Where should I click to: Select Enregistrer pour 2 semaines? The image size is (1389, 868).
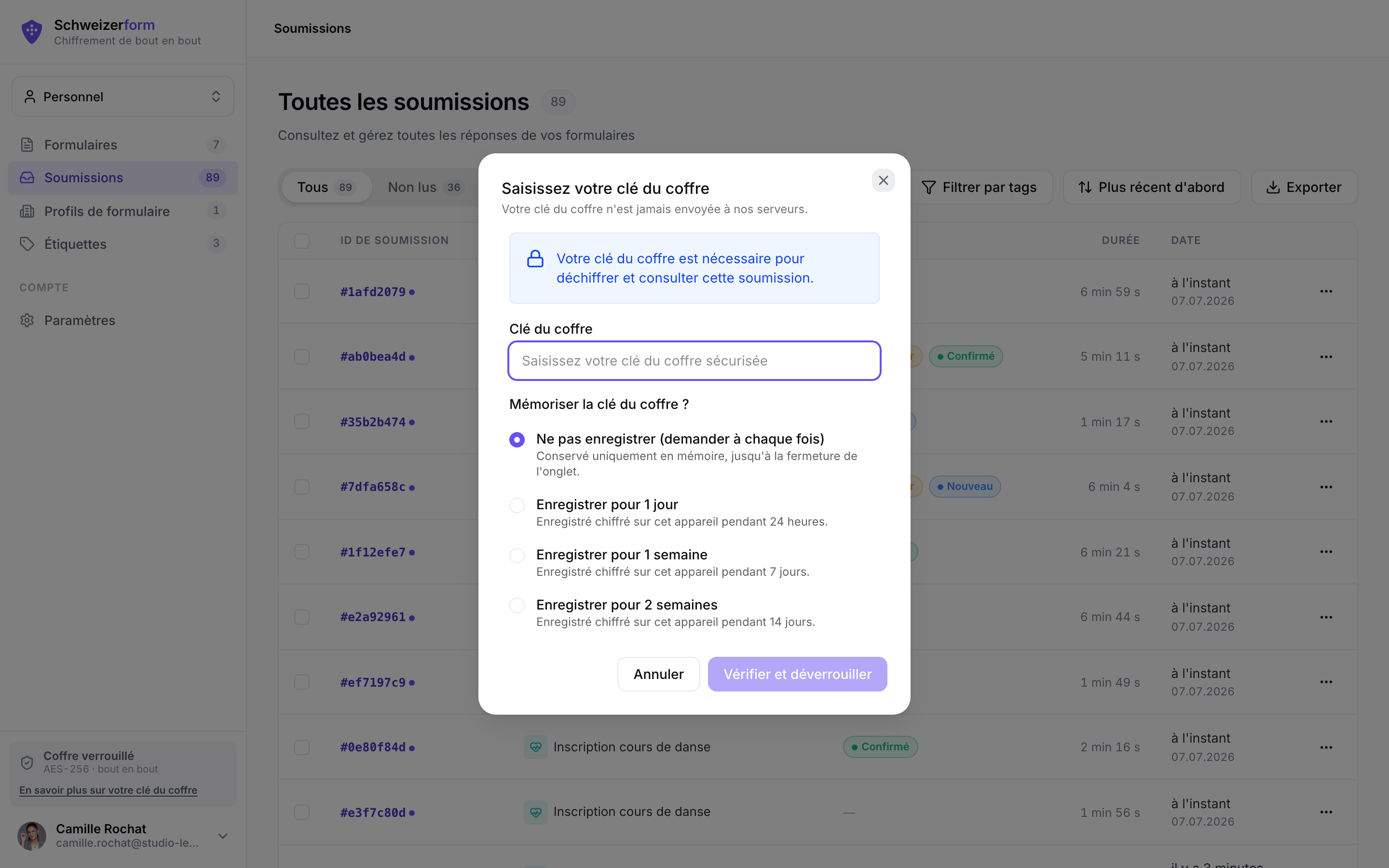coord(517,606)
